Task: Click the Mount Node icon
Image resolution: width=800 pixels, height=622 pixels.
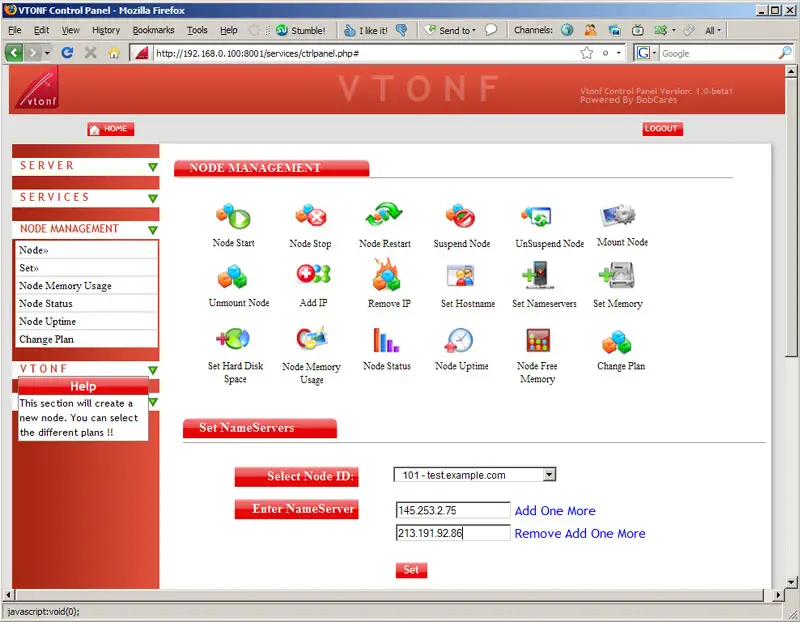Action: 621,215
